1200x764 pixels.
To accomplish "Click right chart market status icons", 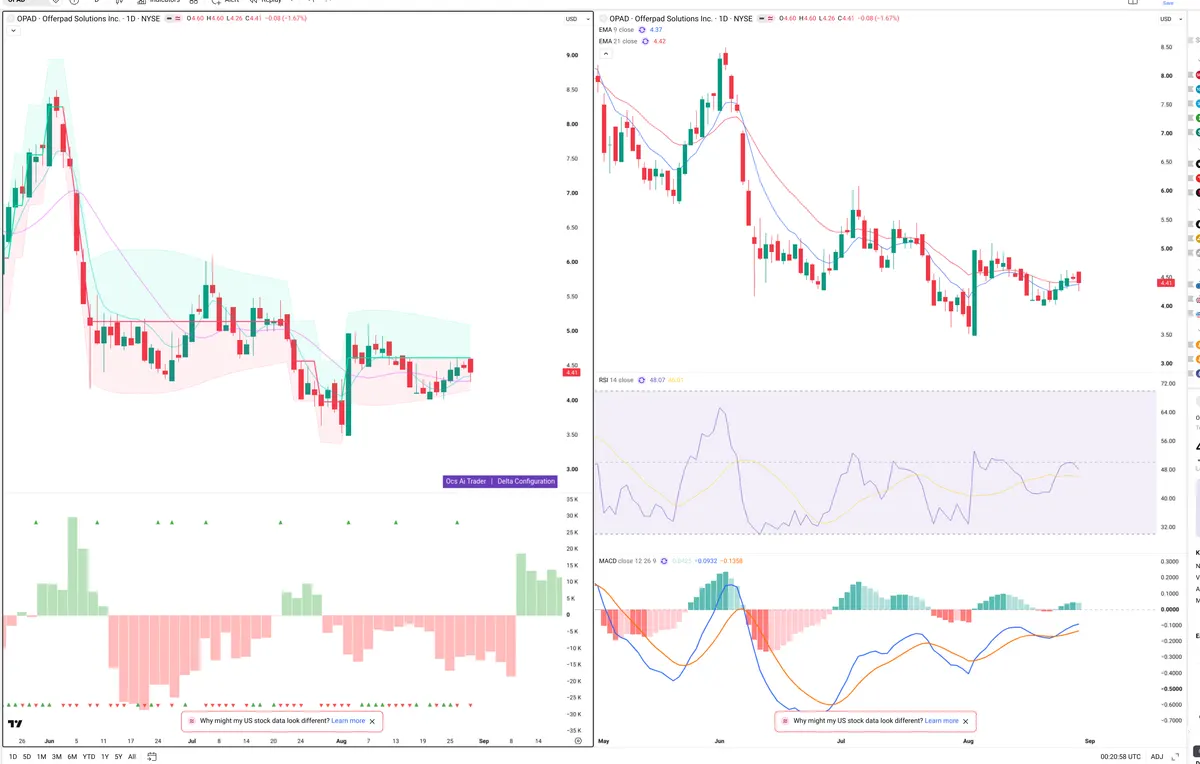I will coord(766,19).
